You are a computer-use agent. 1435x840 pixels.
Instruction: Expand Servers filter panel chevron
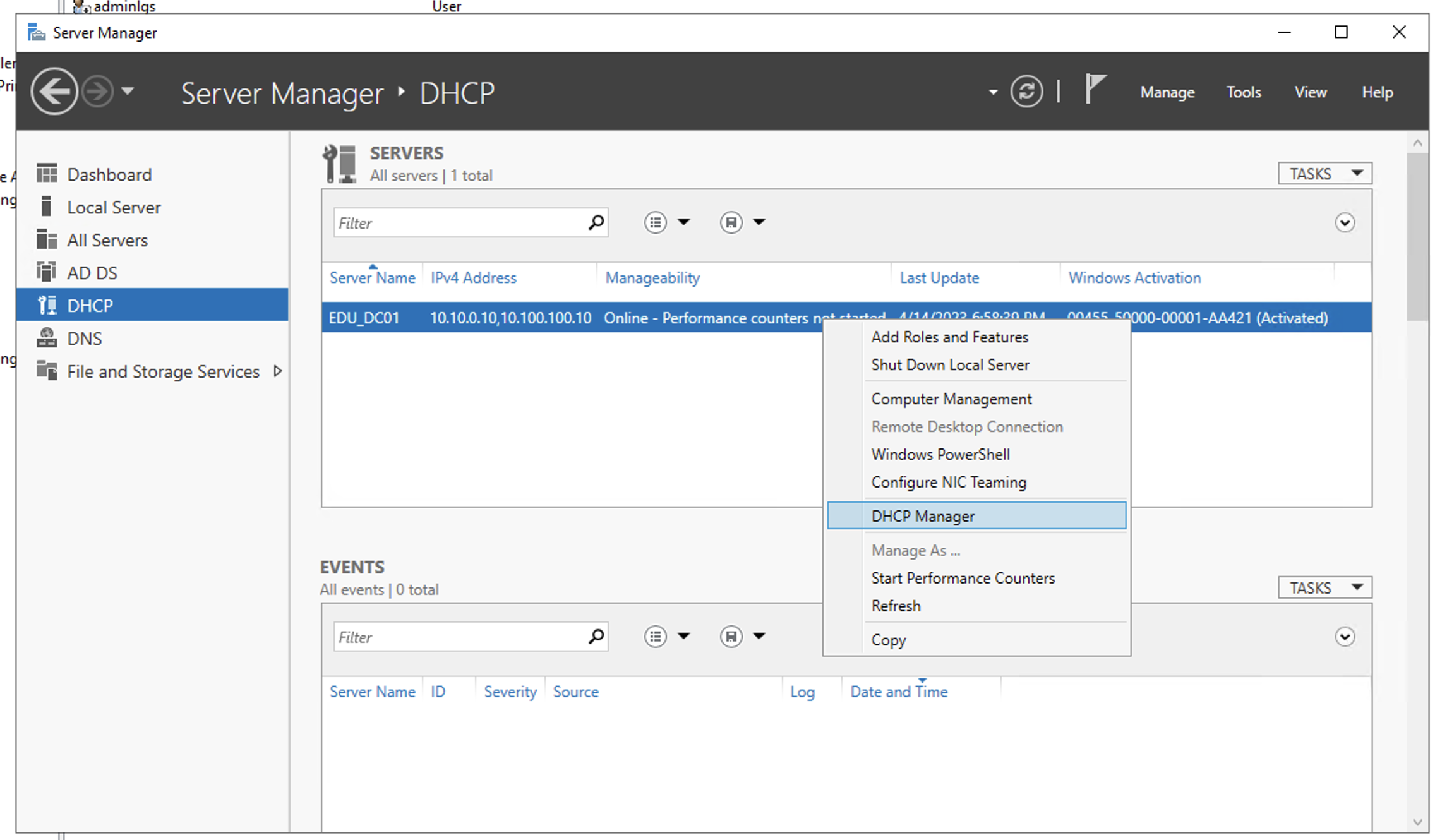[1345, 222]
